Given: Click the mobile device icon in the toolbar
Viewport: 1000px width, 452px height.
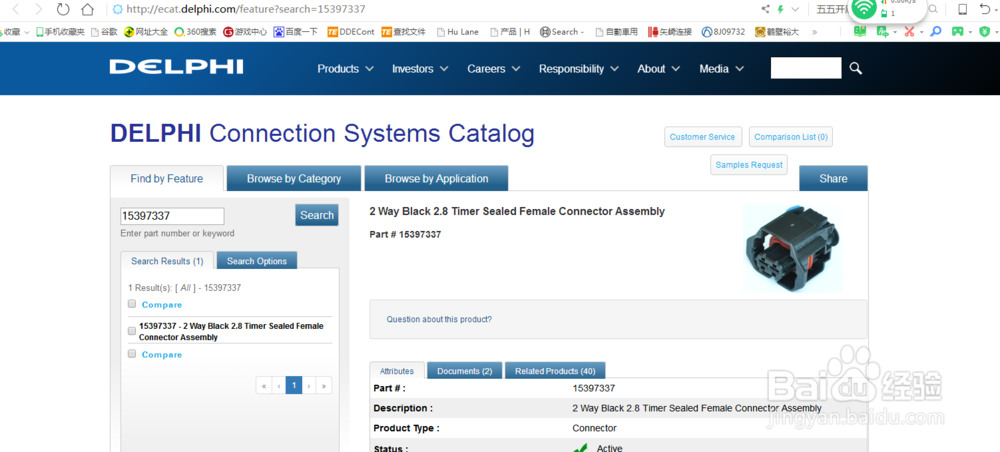Looking at the screenshot, I should click(x=963, y=9).
